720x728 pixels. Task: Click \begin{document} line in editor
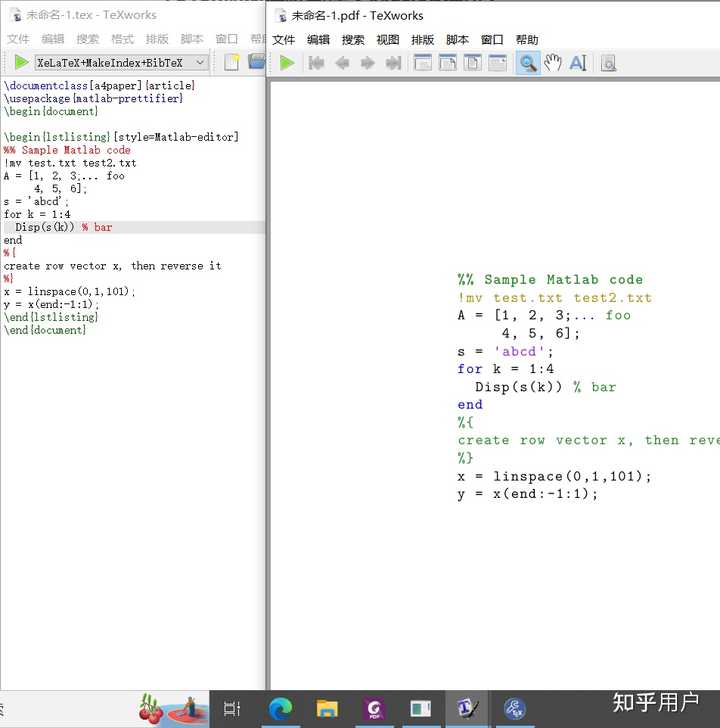point(51,111)
